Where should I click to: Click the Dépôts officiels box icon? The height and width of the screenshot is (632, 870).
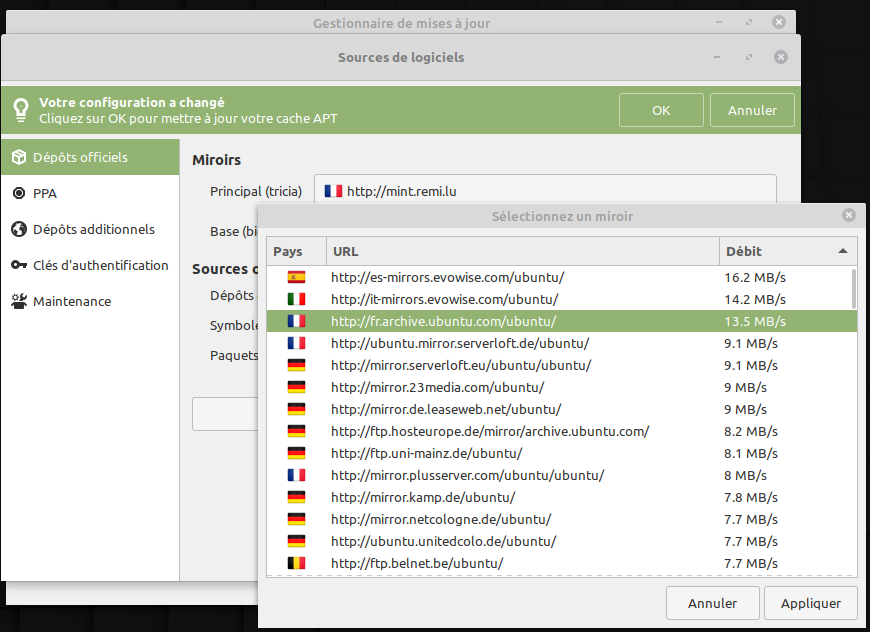18,157
